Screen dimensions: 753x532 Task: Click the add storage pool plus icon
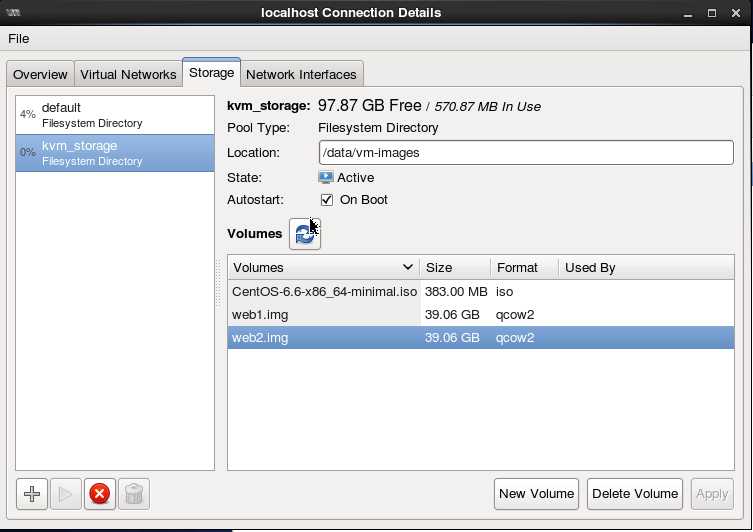coord(32,494)
